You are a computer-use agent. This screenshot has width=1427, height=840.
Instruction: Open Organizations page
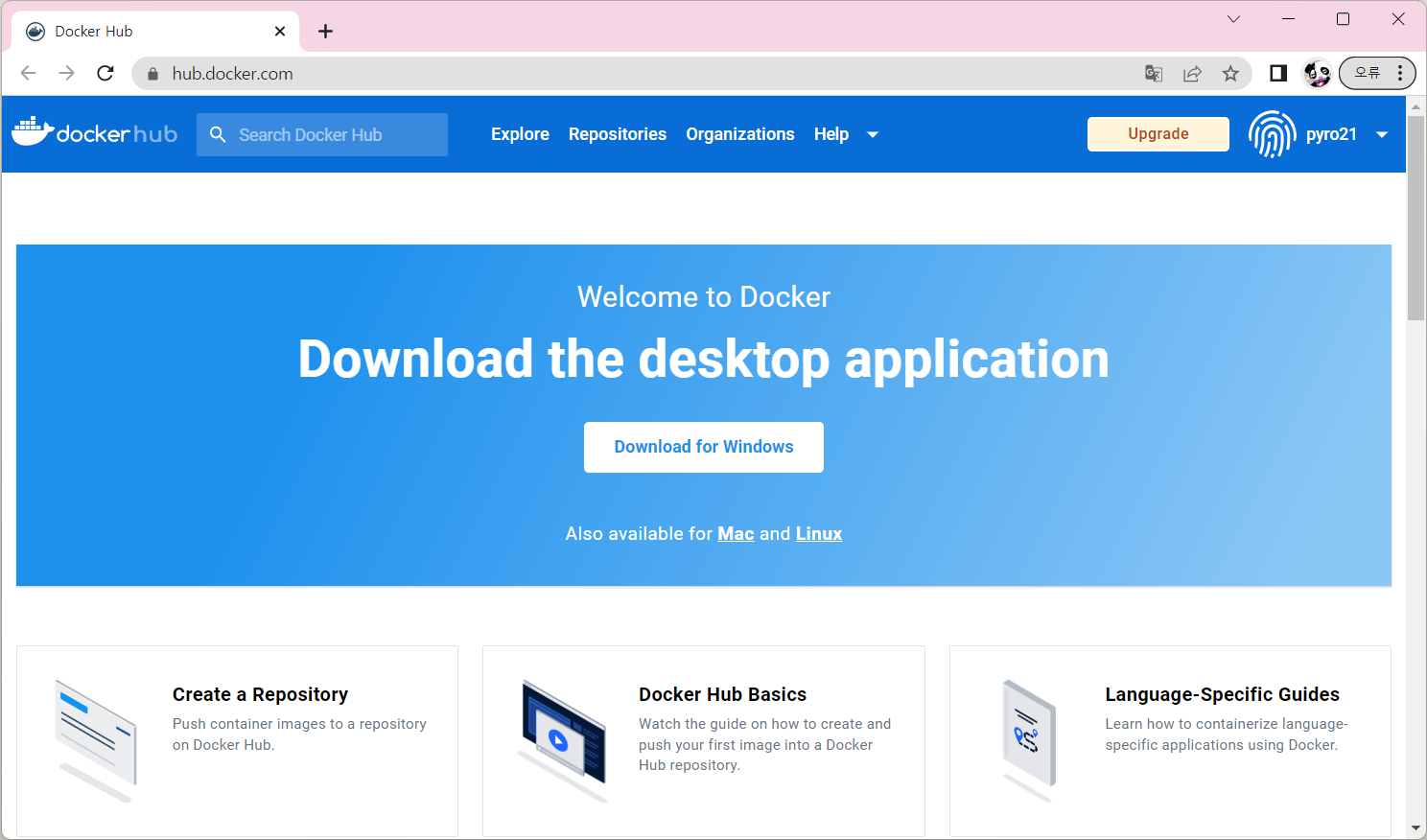(x=740, y=134)
